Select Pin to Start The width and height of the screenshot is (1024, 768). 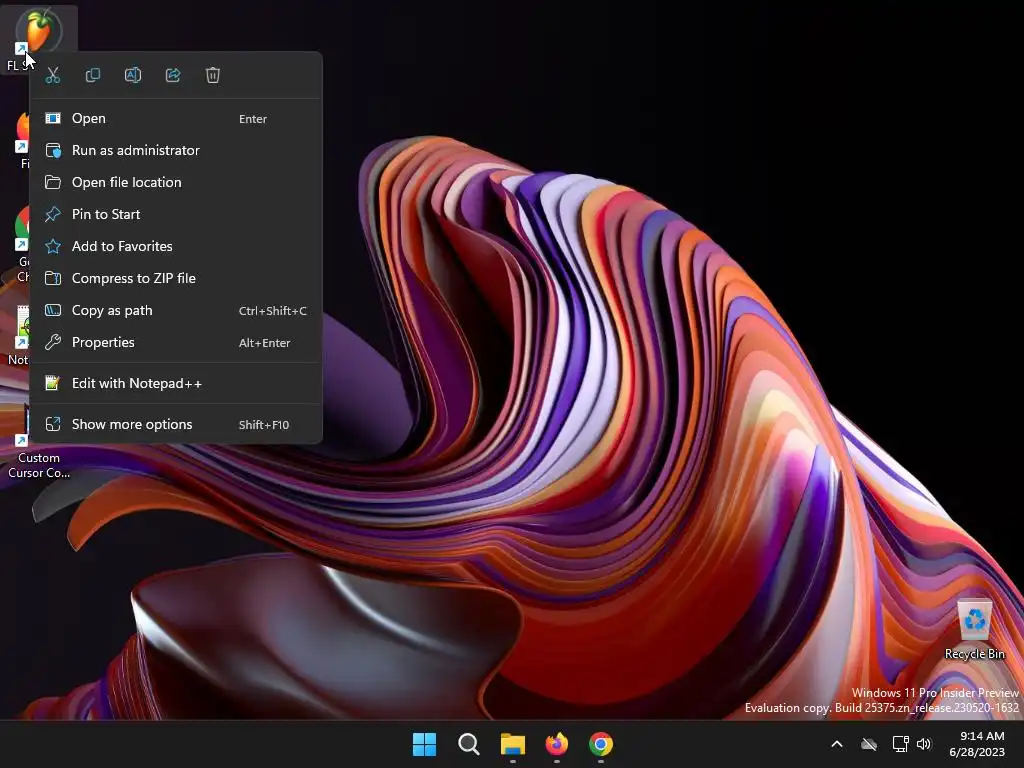pos(176,214)
